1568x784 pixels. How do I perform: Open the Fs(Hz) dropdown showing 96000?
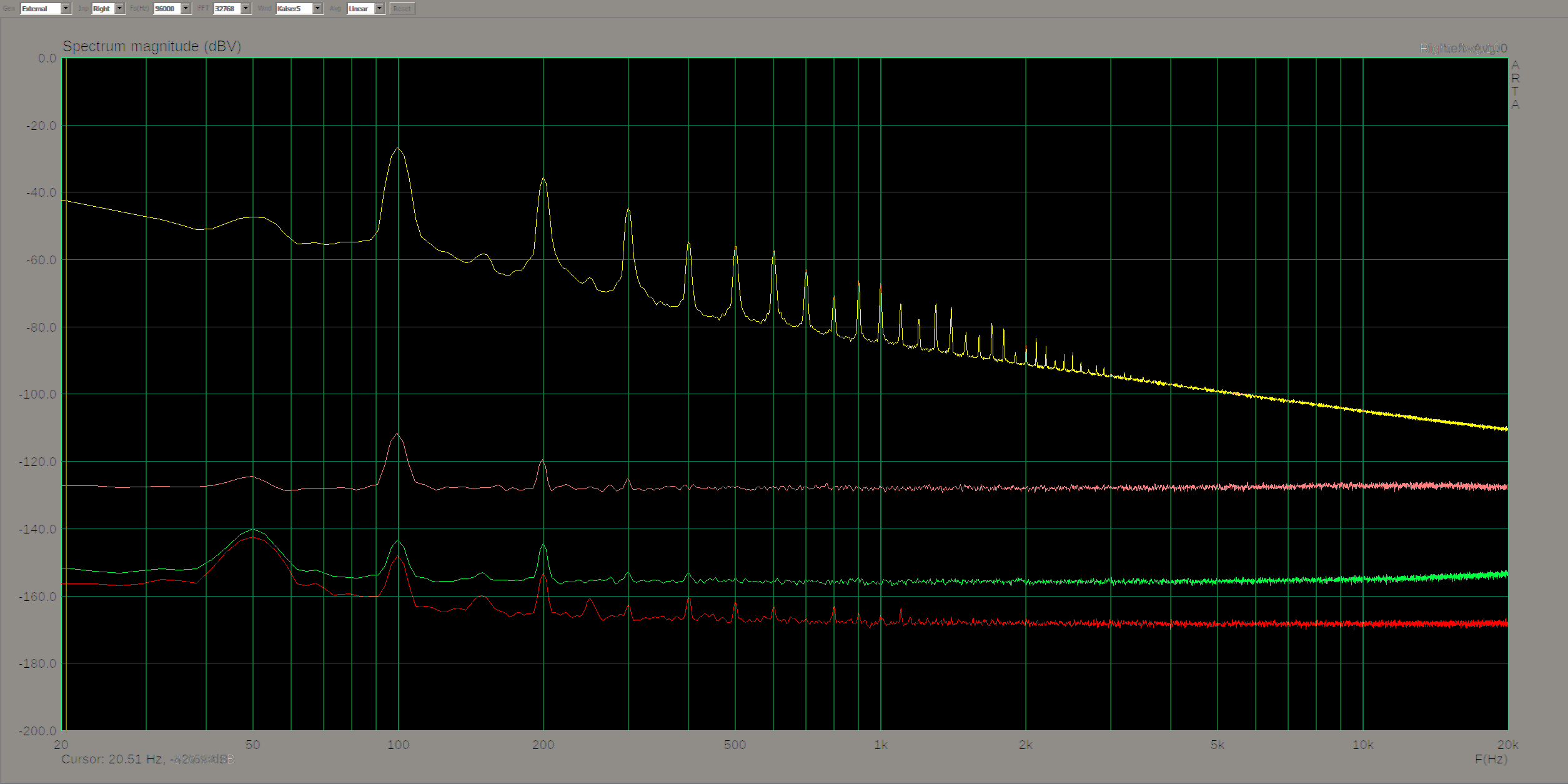tap(172, 9)
